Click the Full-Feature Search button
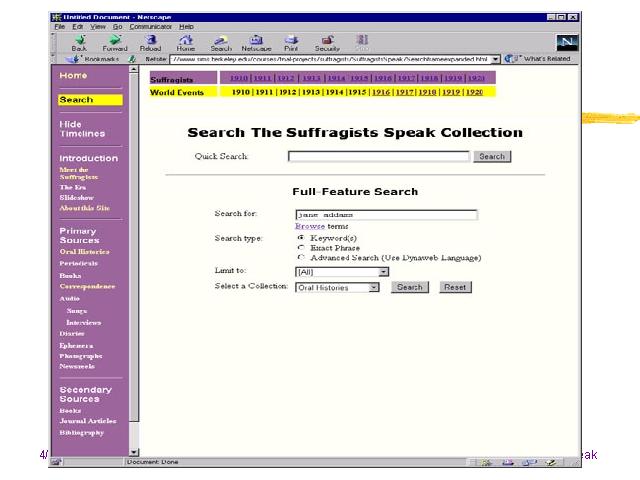 [x=410, y=287]
